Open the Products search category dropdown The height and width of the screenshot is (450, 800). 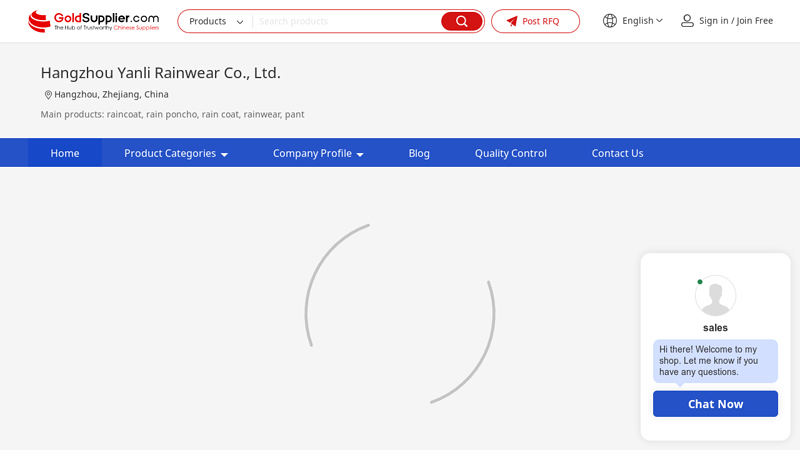coord(216,21)
